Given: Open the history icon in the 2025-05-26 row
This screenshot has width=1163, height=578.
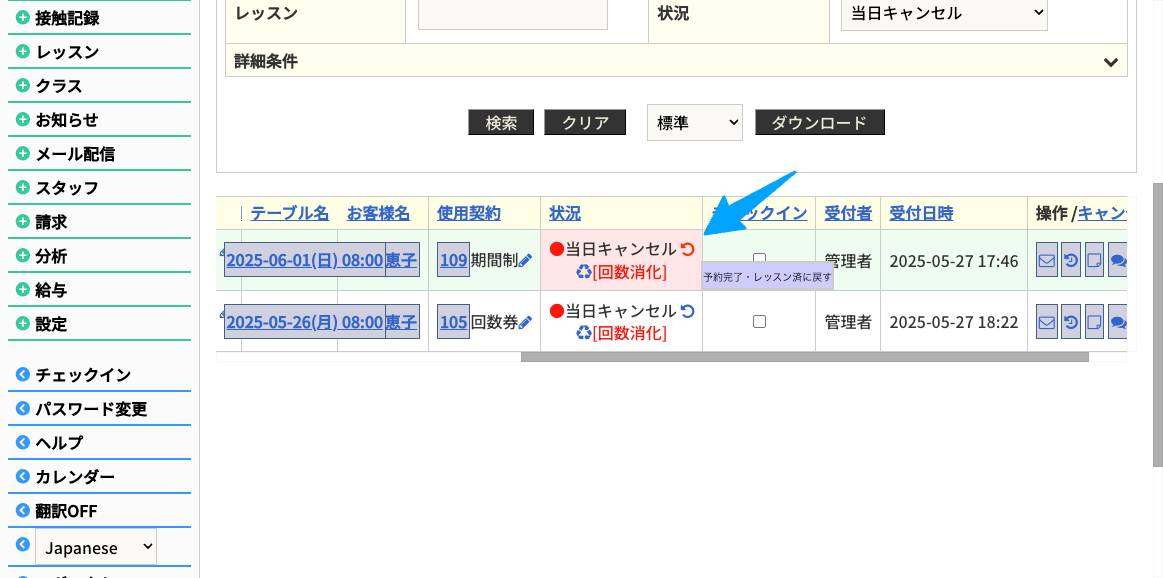Looking at the screenshot, I should point(1070,322).
